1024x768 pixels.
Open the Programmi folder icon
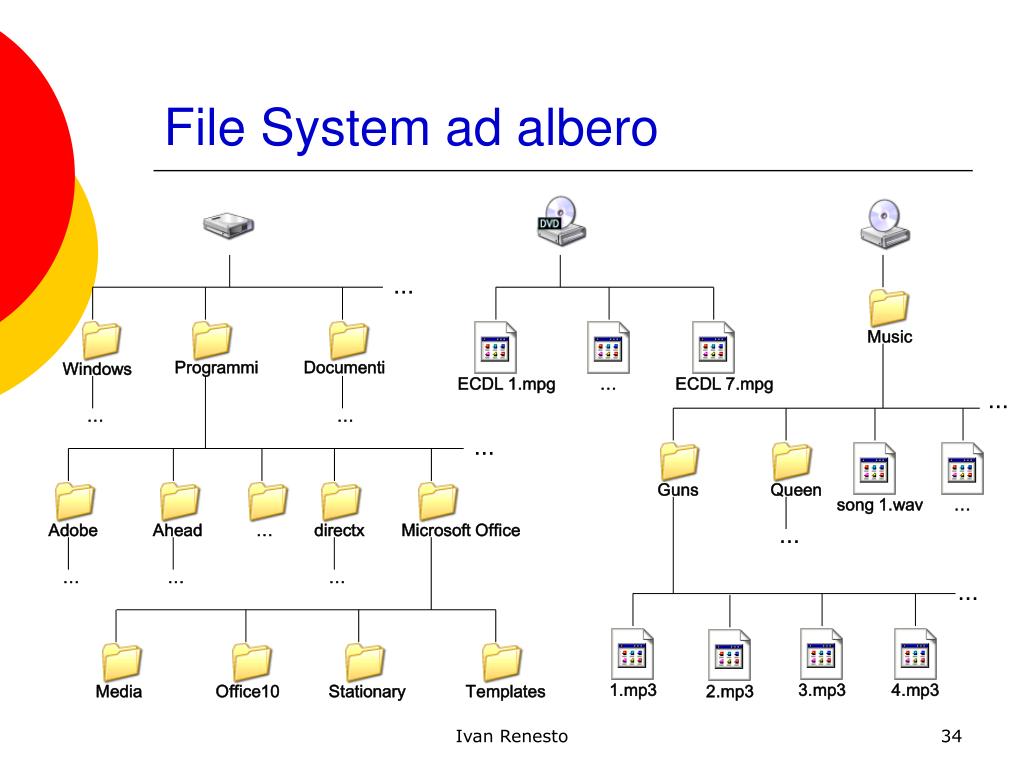(x=212, y=340)
